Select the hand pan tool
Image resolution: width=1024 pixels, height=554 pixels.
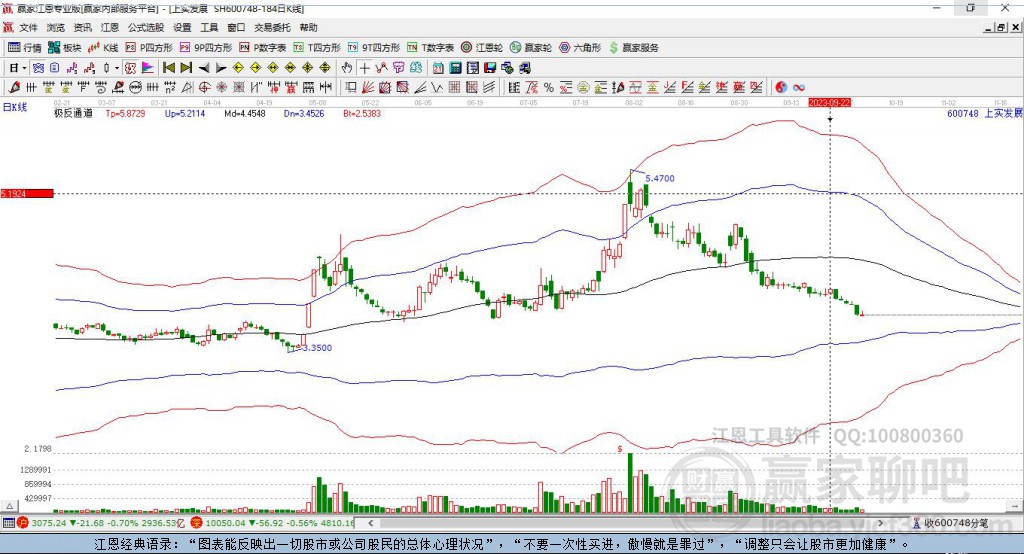pyautogui.click(x=346, y=68)
